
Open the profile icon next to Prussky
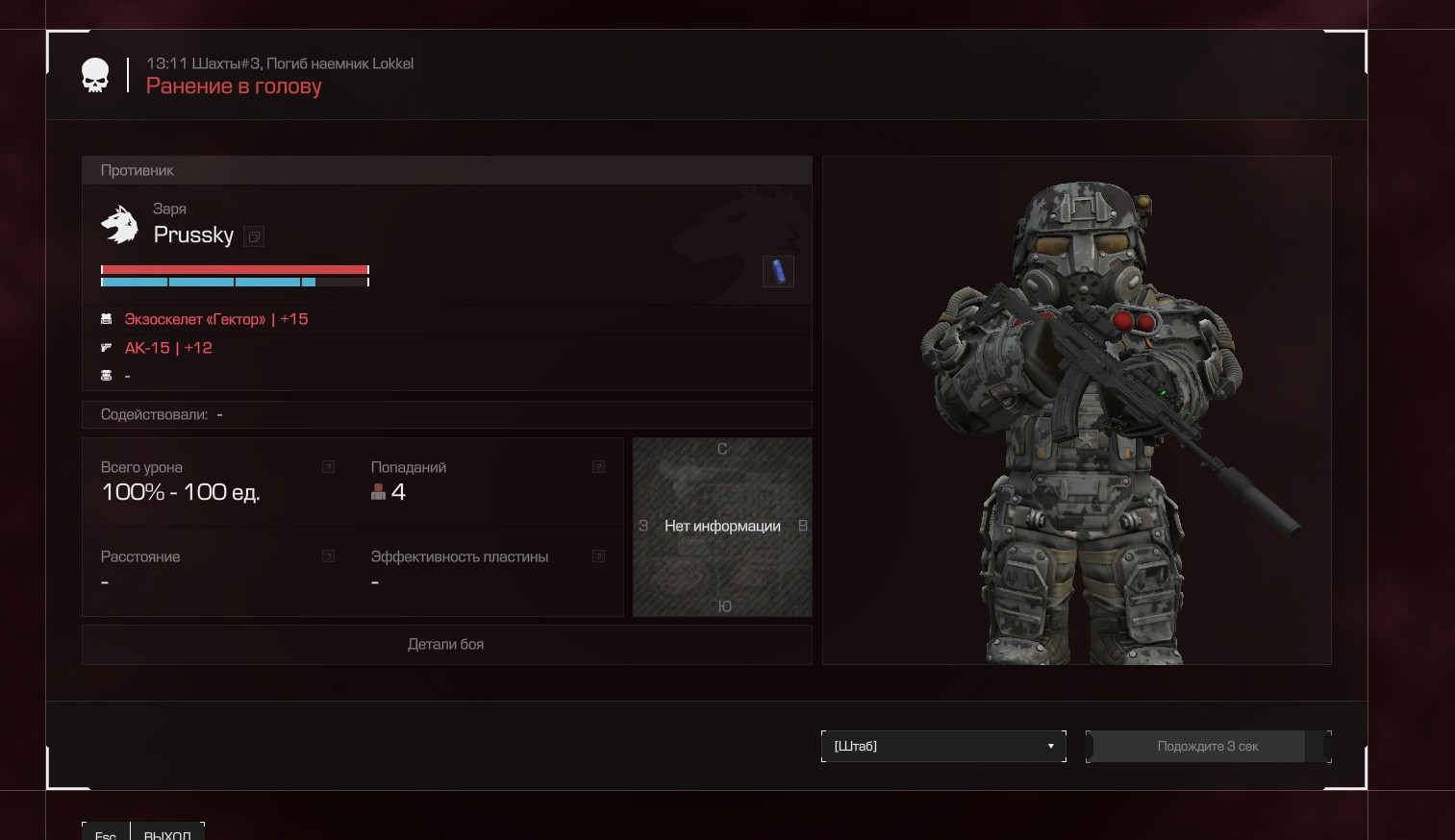(254, 236)
